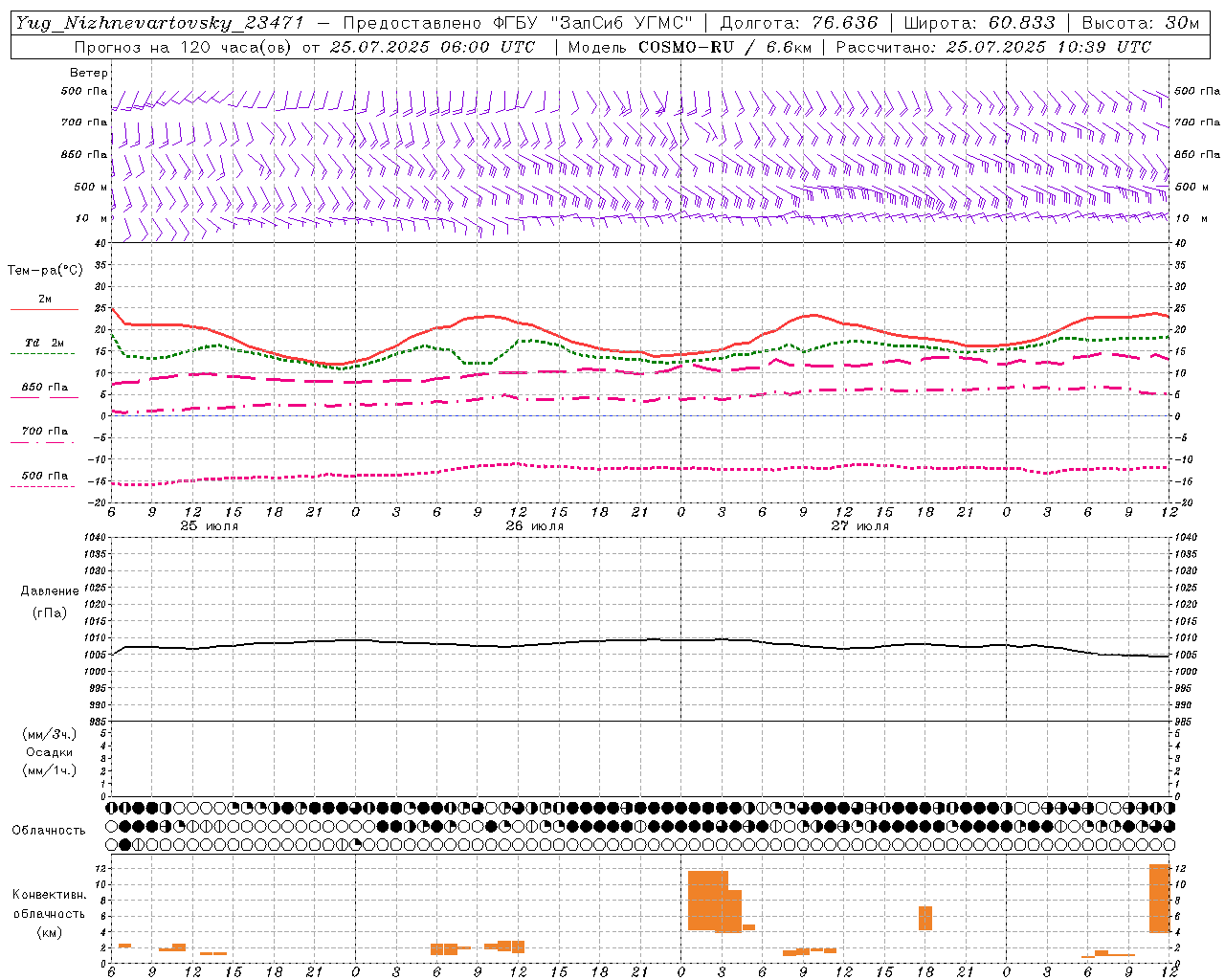
Task: Click the '27 июля' date label
Action: 859,526
